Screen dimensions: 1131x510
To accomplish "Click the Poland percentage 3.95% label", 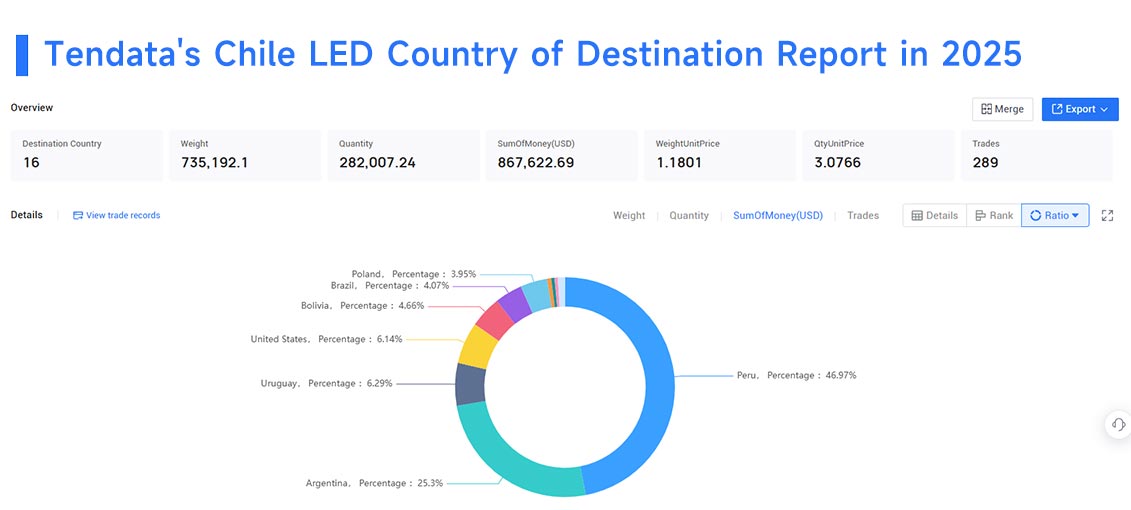I will pos(414,274).
